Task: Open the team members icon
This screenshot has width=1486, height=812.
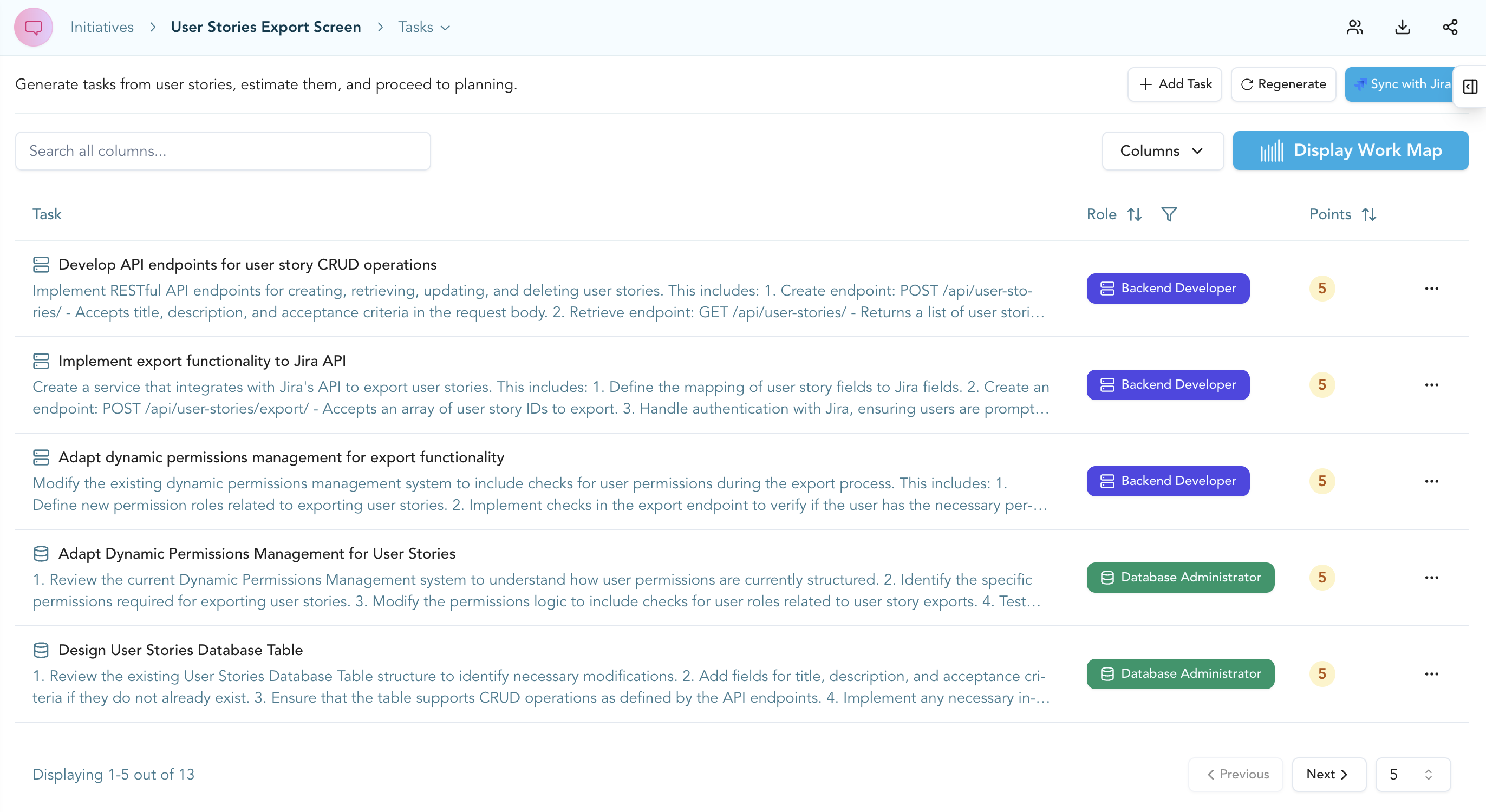Action: (1354, 27)
